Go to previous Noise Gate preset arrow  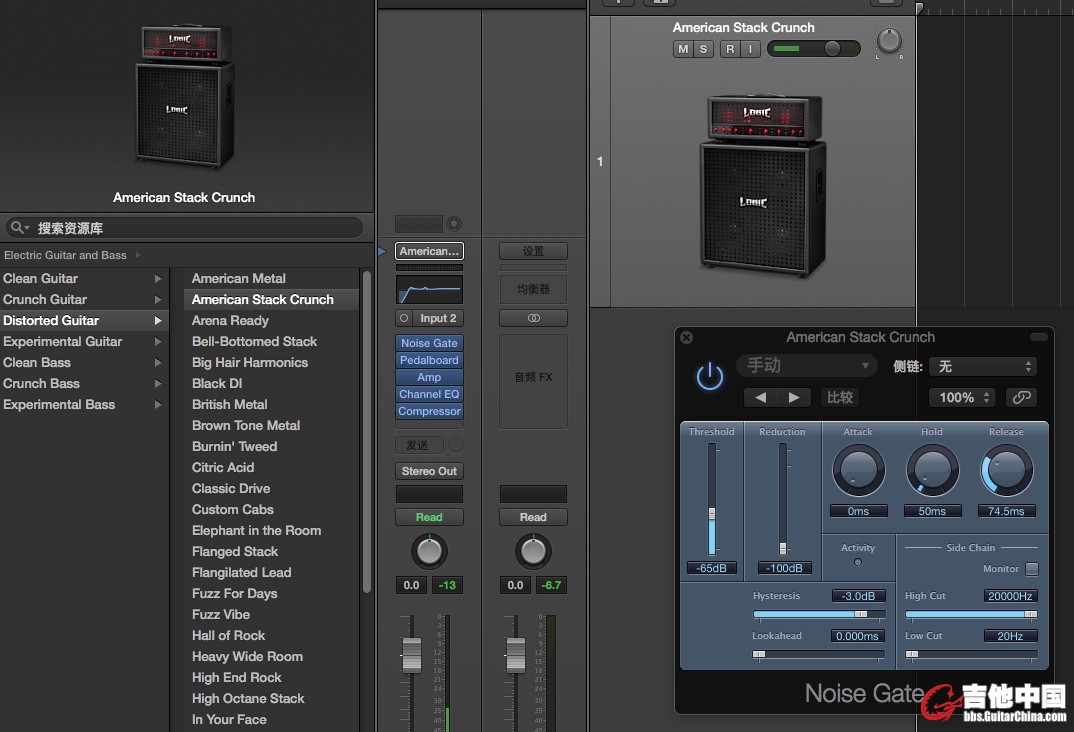point(760,397)
